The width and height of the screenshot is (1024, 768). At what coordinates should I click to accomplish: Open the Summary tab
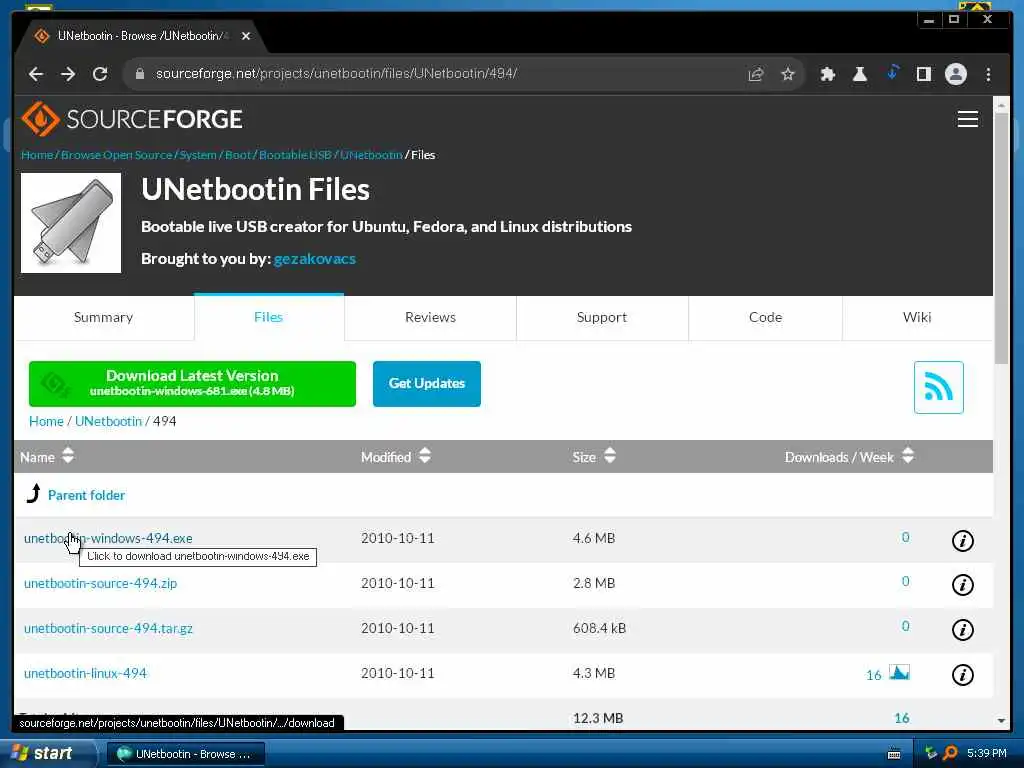(103, 317)
